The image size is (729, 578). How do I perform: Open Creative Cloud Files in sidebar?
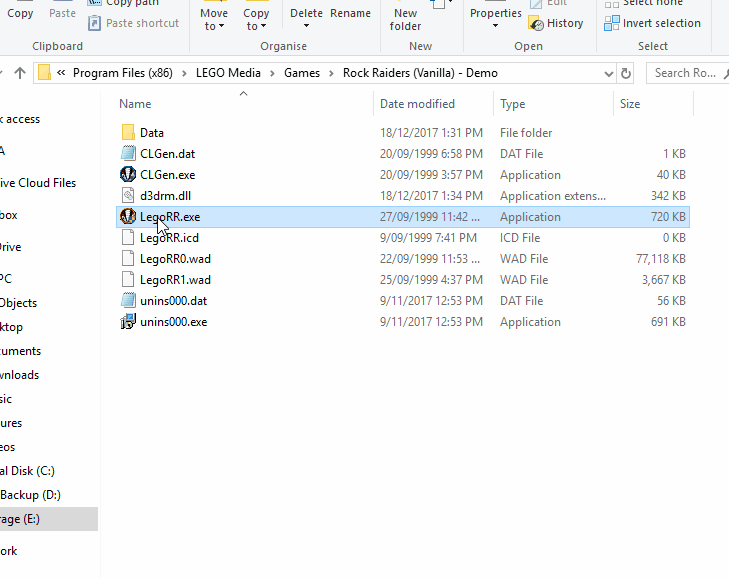[x=38, y=183]
